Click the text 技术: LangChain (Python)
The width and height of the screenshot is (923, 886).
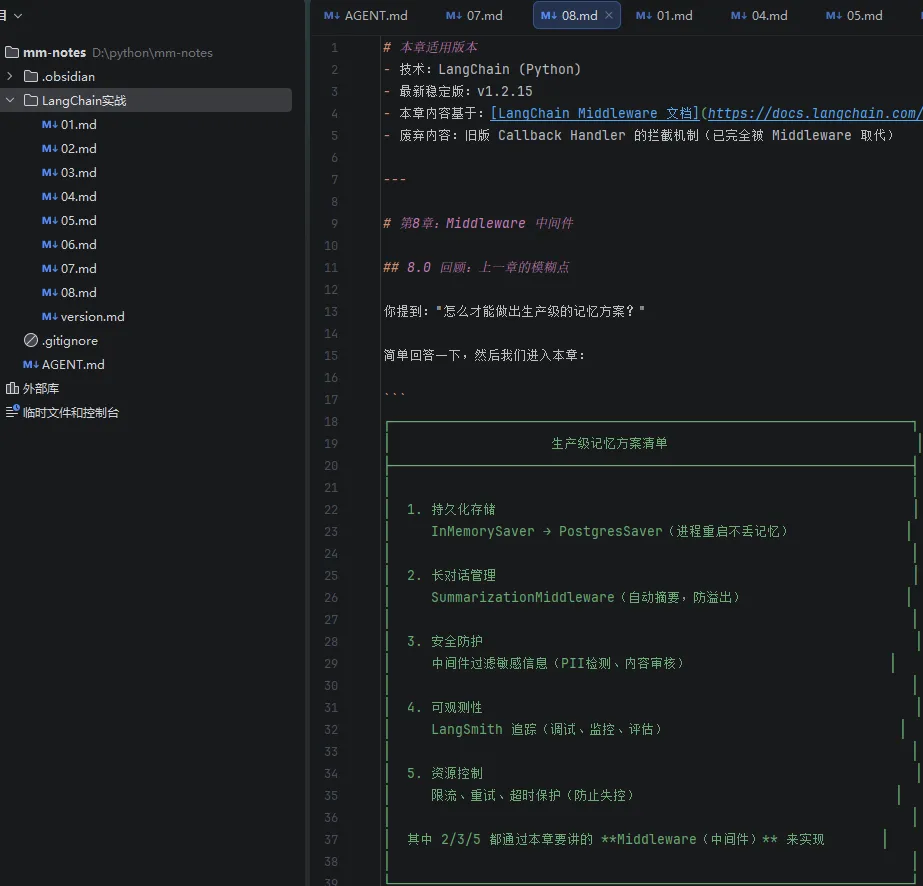490,69
